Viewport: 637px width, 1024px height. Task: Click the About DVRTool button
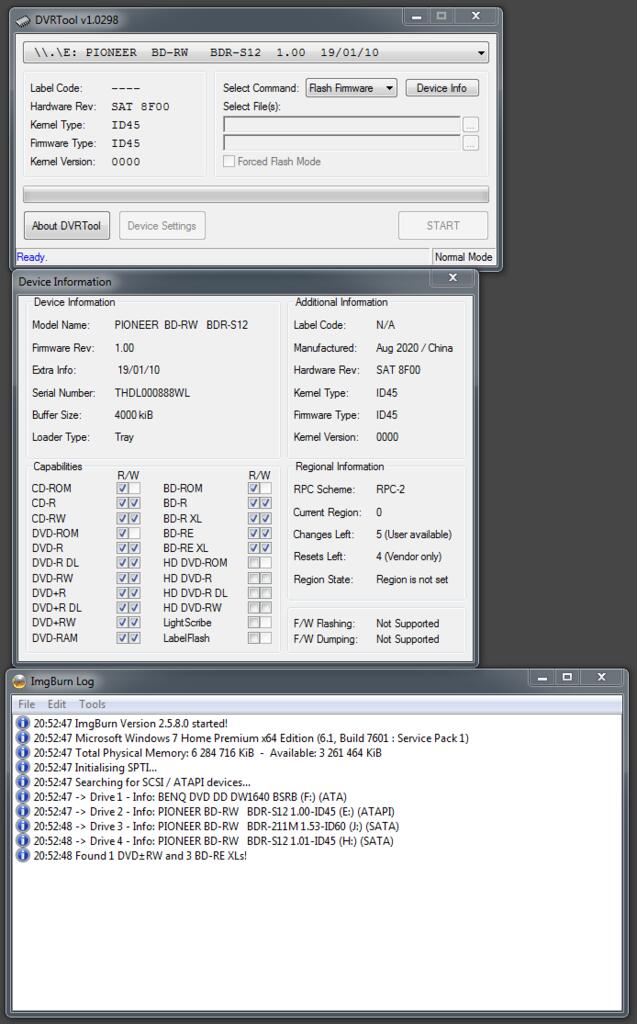coord(67,225)
